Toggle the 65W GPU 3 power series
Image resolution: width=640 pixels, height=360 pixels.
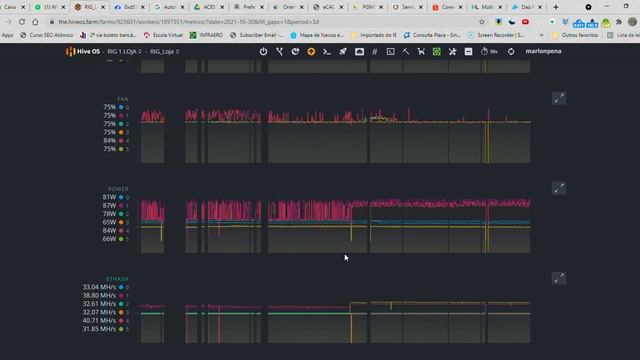pos(116,222)
